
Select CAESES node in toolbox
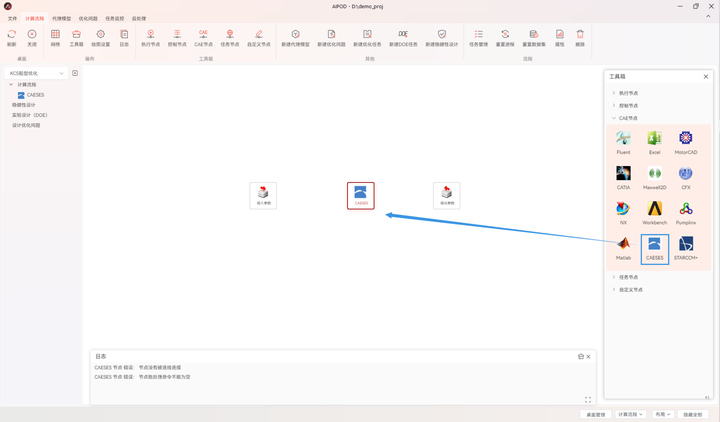655,249
